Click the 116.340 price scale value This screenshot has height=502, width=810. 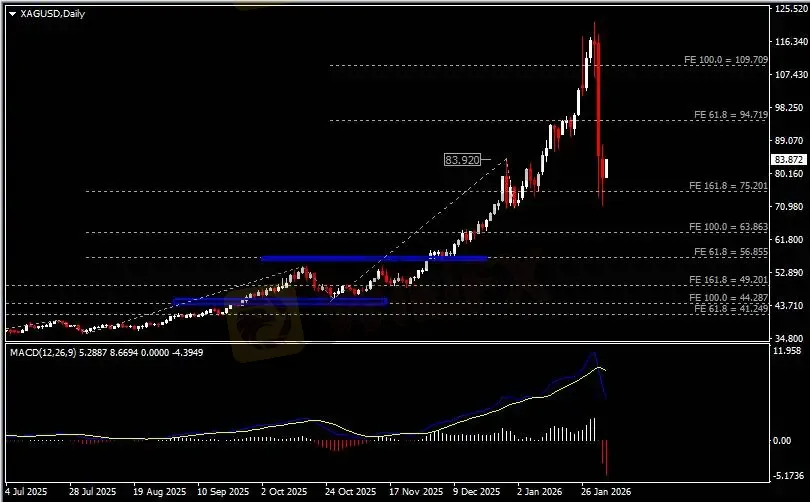(x=789, y=41)
